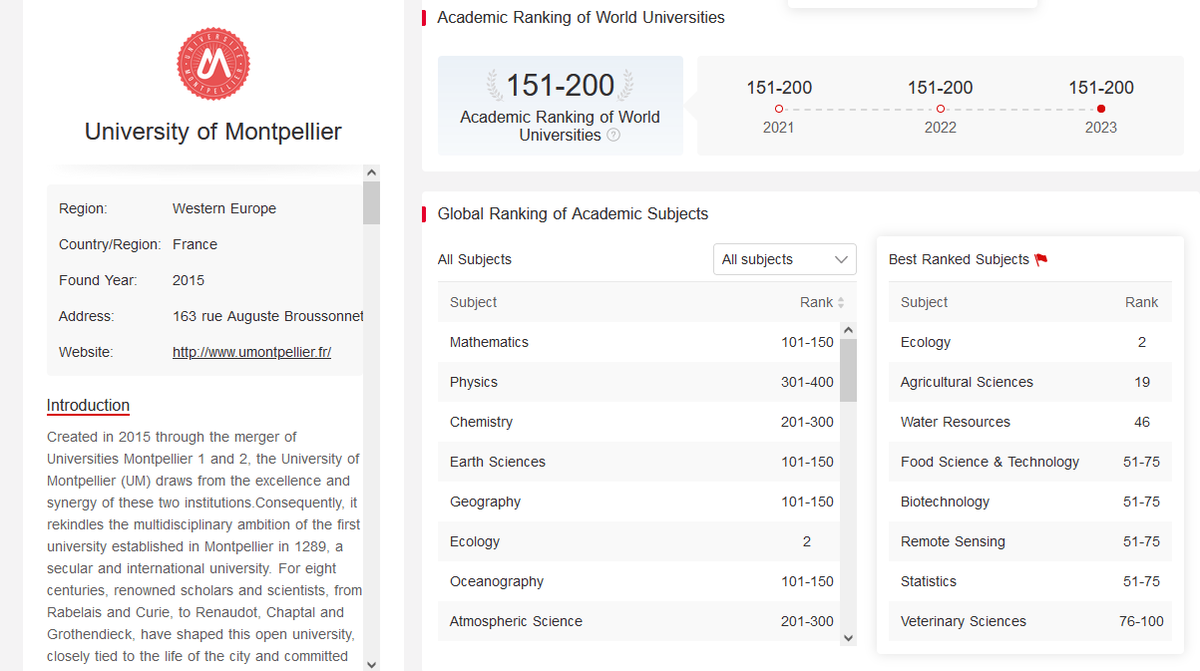Open the umontpellier.fr website link

(252, 352)
